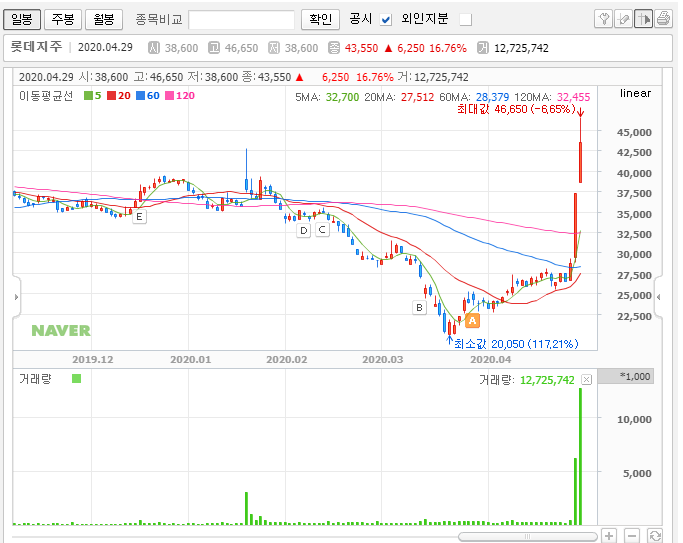683x543 pixels.
Task: Click the 최대값 46,650 label
Action: [517, 109]
